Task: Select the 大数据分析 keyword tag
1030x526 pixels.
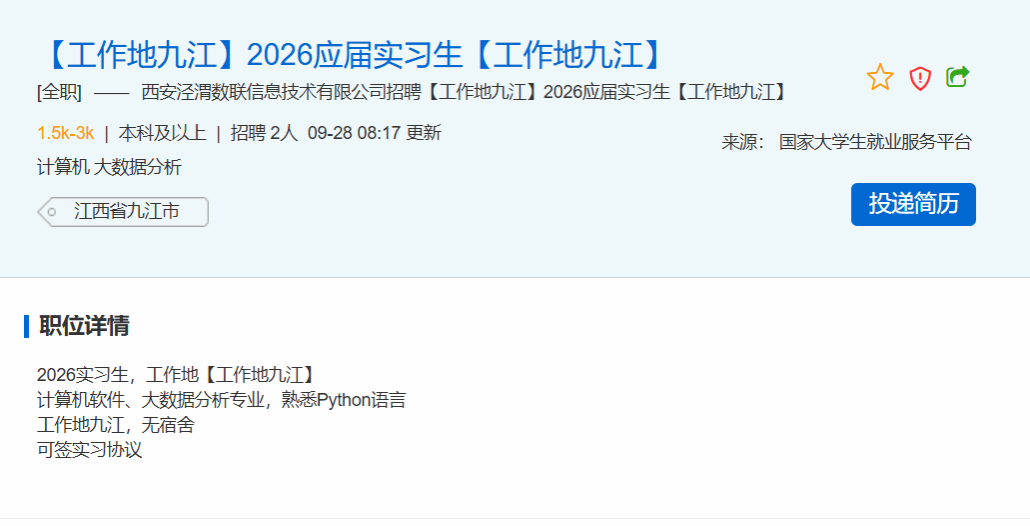Action: pos(137,167)
